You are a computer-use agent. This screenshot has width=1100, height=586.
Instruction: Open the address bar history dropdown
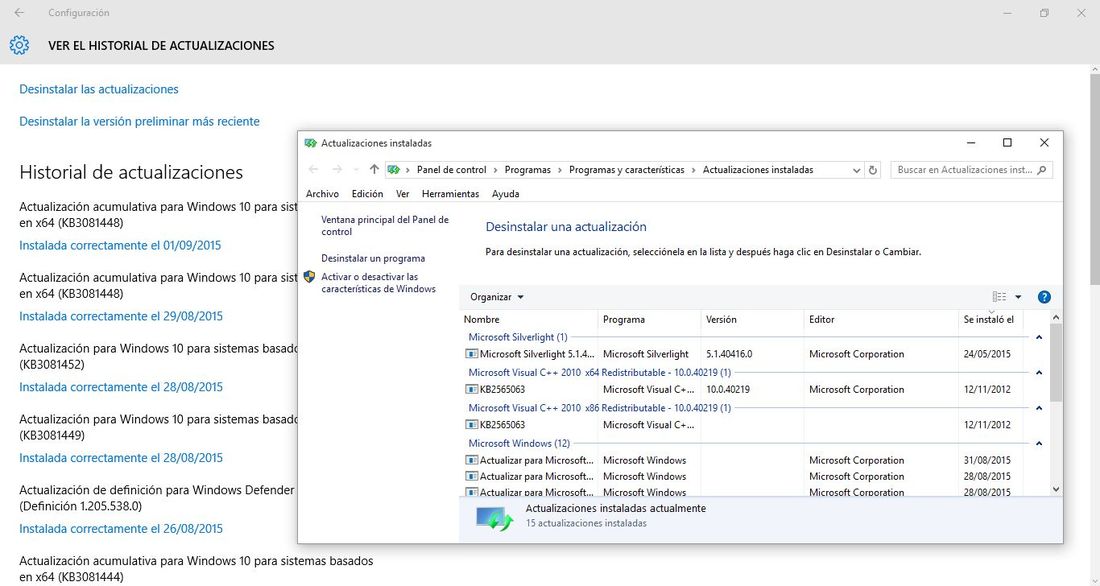tap(856, 170)
